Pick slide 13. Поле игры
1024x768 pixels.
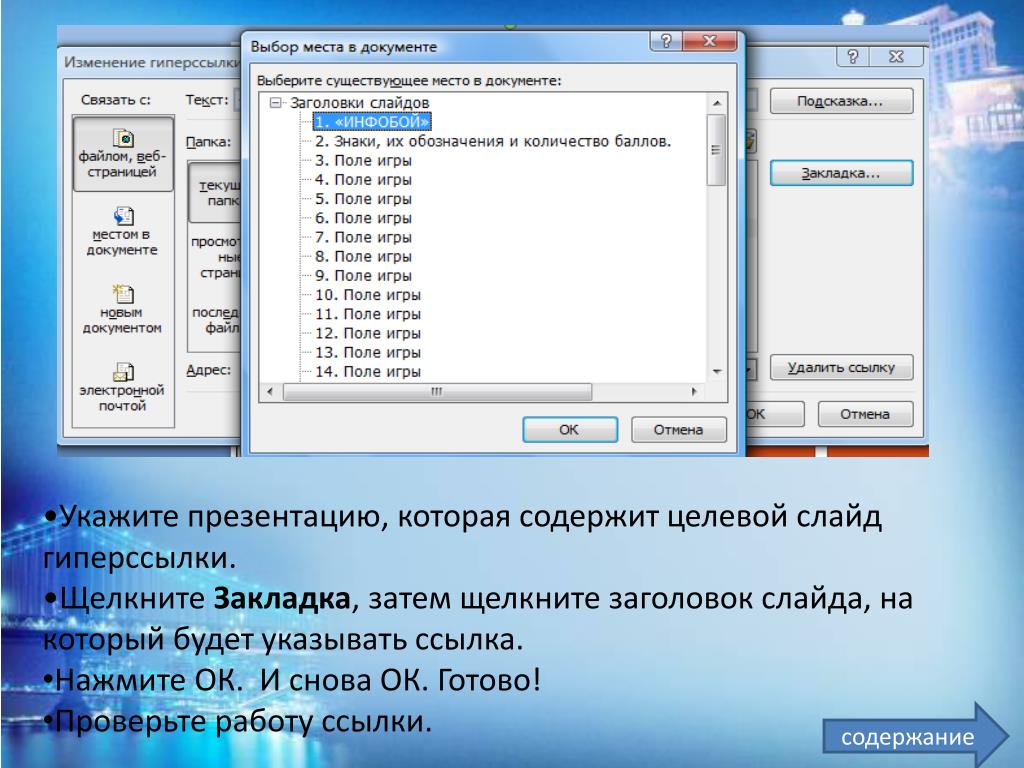[368, 352]
